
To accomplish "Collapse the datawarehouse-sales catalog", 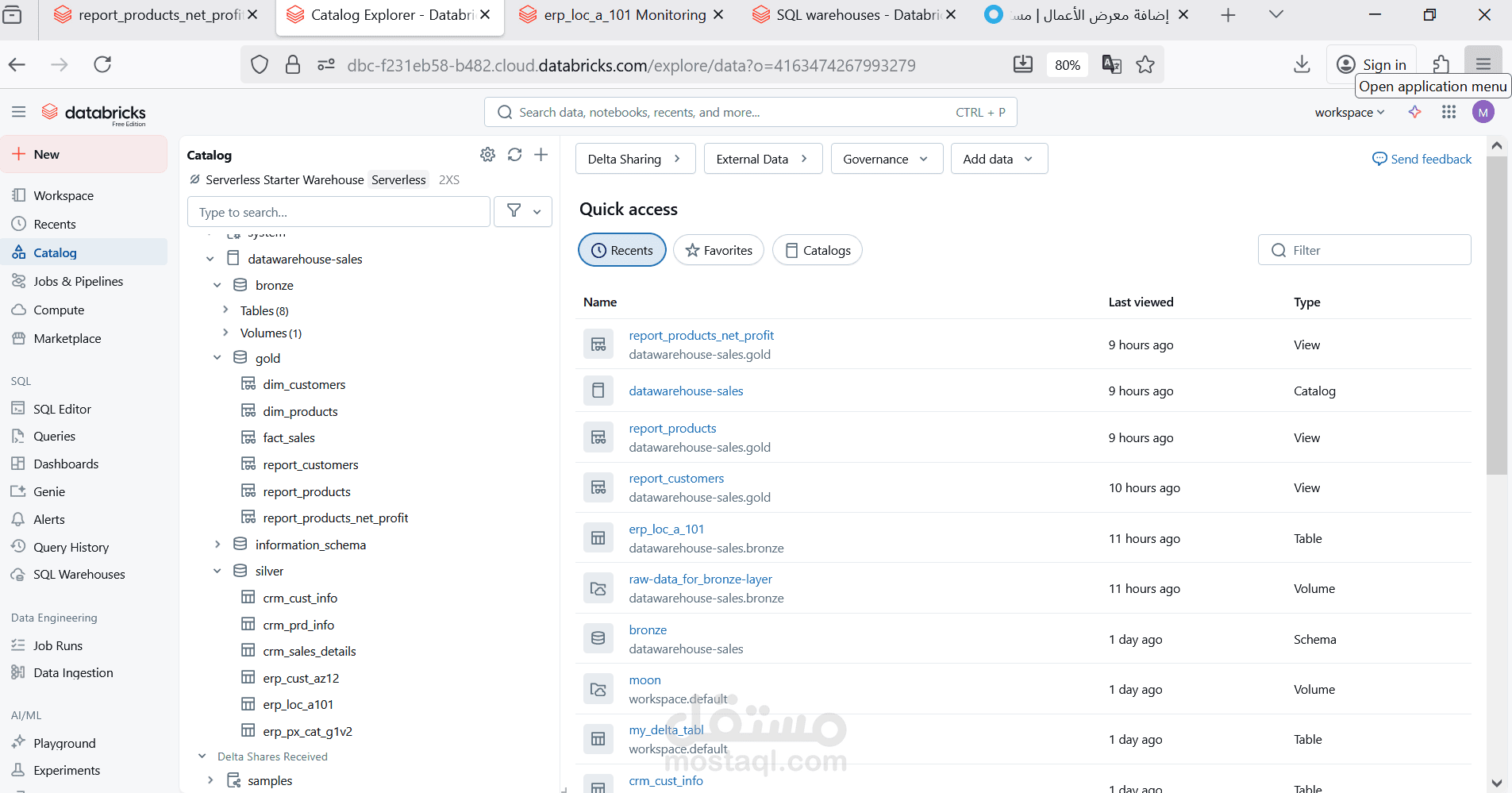I will tap(210, 259).
